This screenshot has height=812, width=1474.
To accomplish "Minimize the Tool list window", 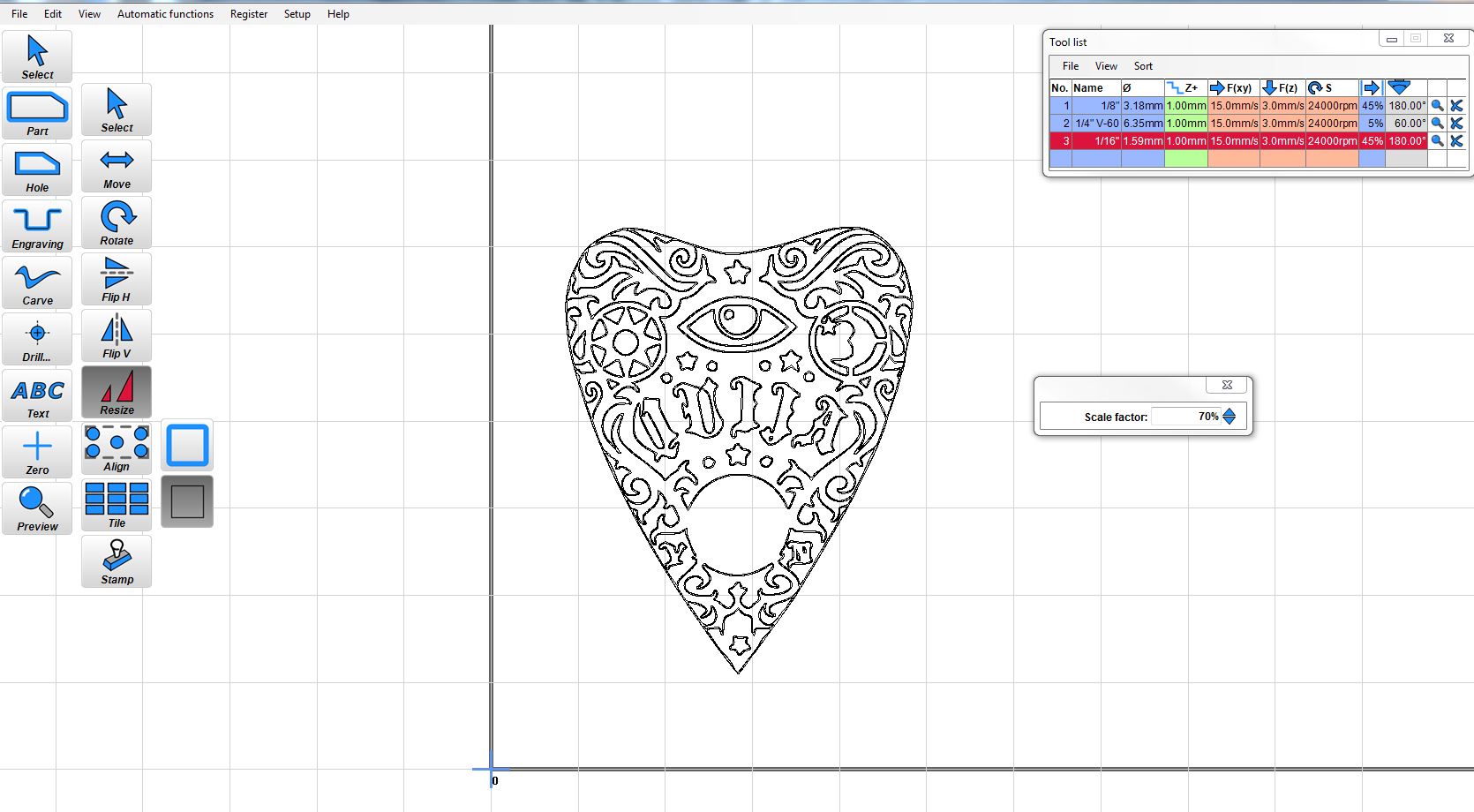I will (1391, 39).
